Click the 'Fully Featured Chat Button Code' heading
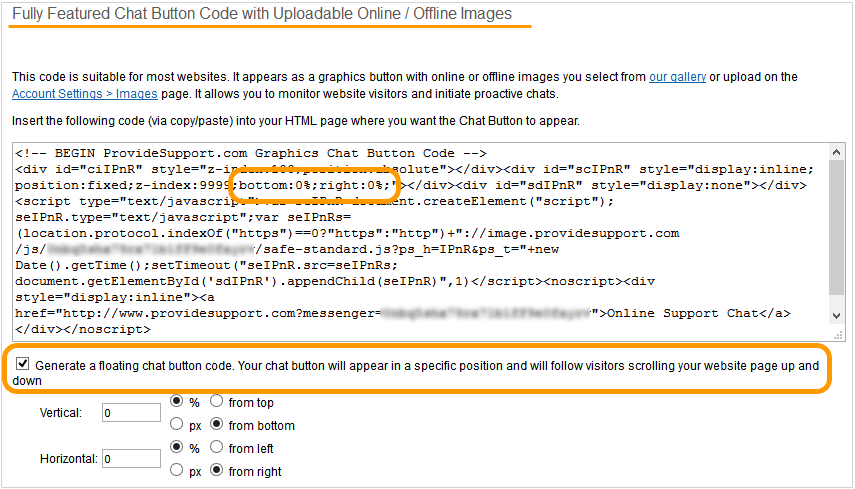Image resolution: width=855 pixels, height=489 pixels. 262,14
